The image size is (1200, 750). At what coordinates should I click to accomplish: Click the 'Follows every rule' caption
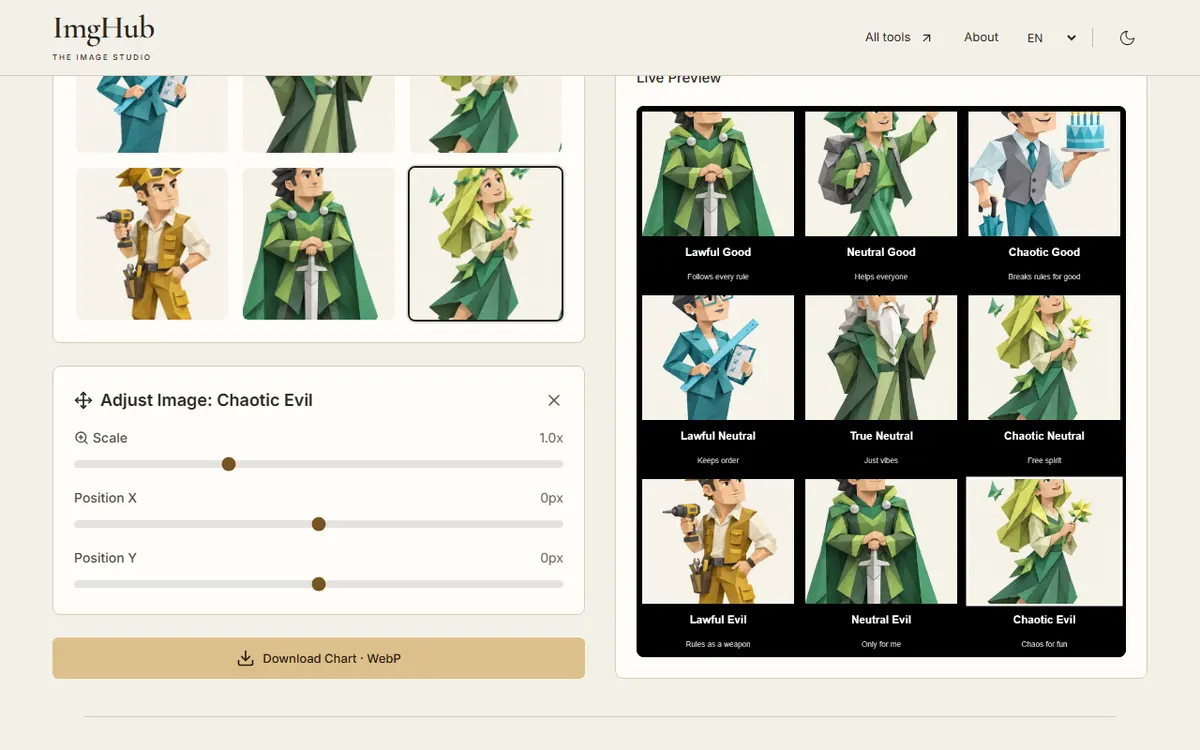[718, 277]
